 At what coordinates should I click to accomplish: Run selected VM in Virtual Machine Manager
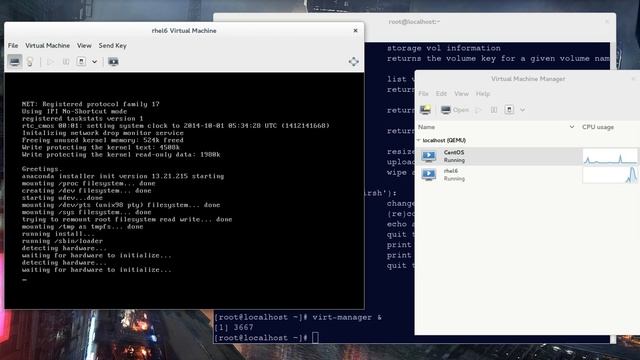click(478, 110)
